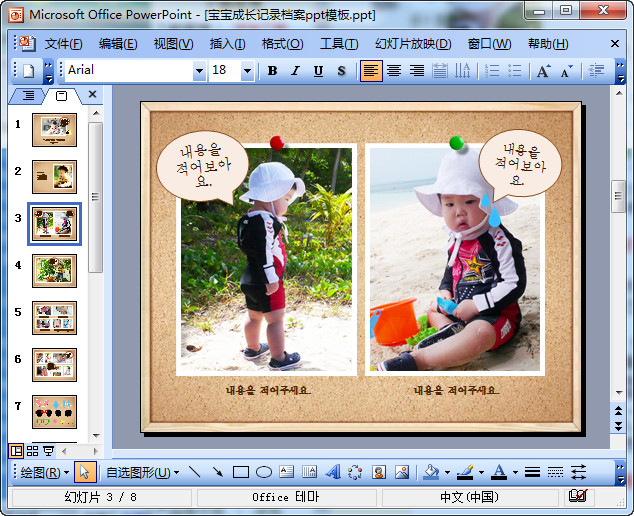Select the Oval drawing tool
Viewport: 634px width, 516px height.
[264, 472]
